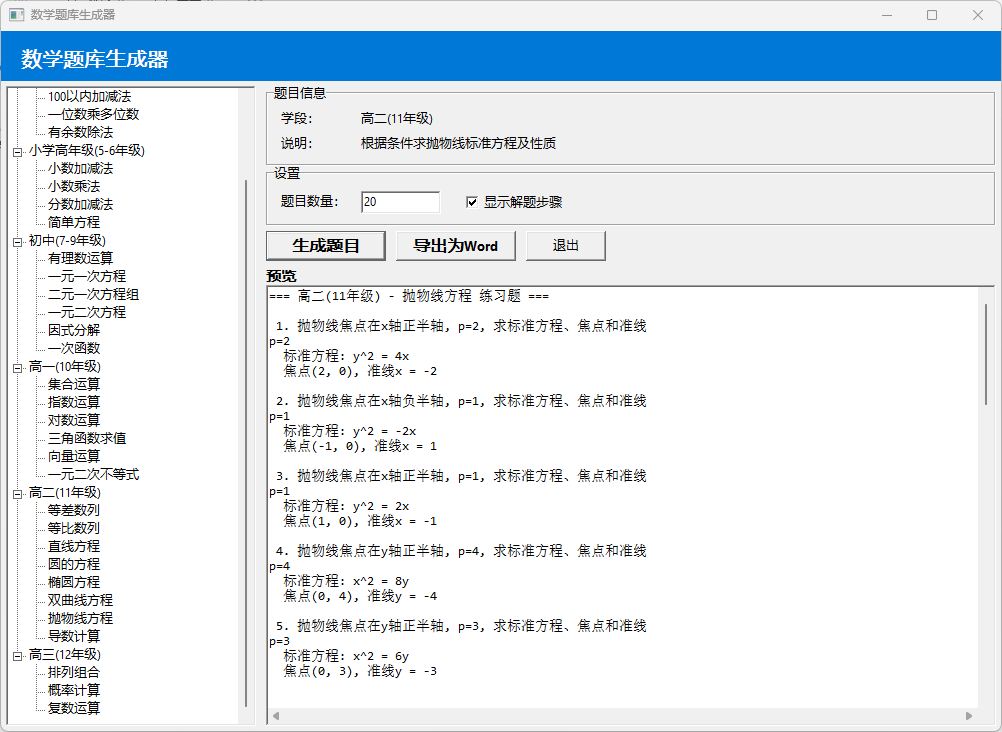This screenshot has width=1002, height=732.
Task: Select 有理数运算 topic
Action: pyautogui.click(x=81, y=258)
